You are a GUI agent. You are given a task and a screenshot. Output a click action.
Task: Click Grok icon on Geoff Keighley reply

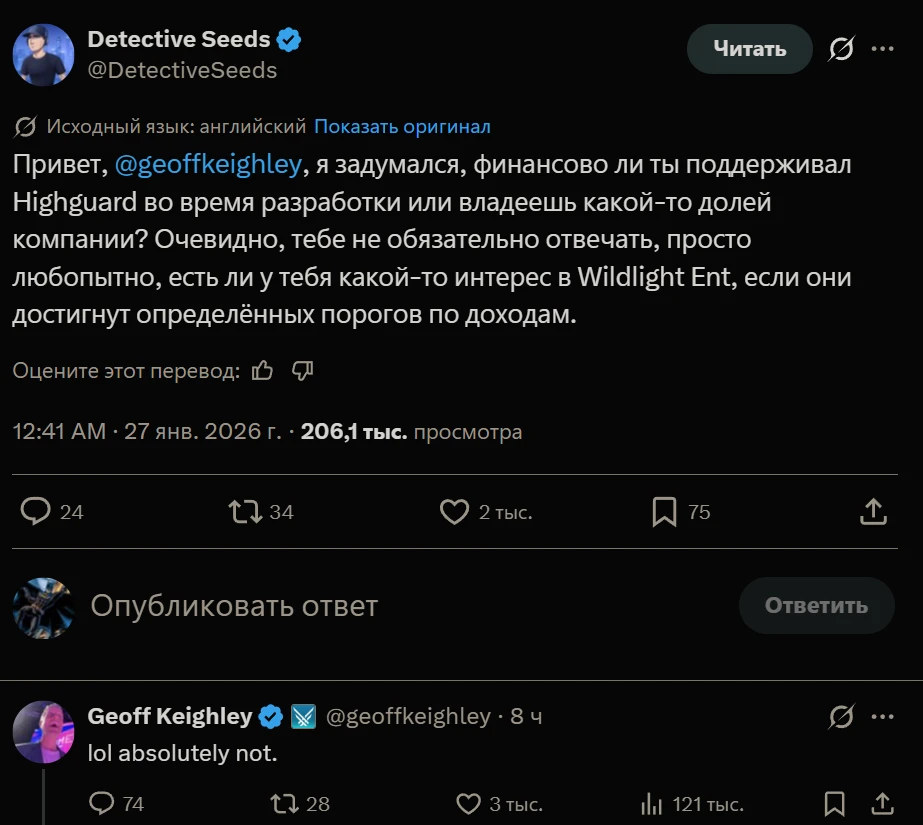842,717
